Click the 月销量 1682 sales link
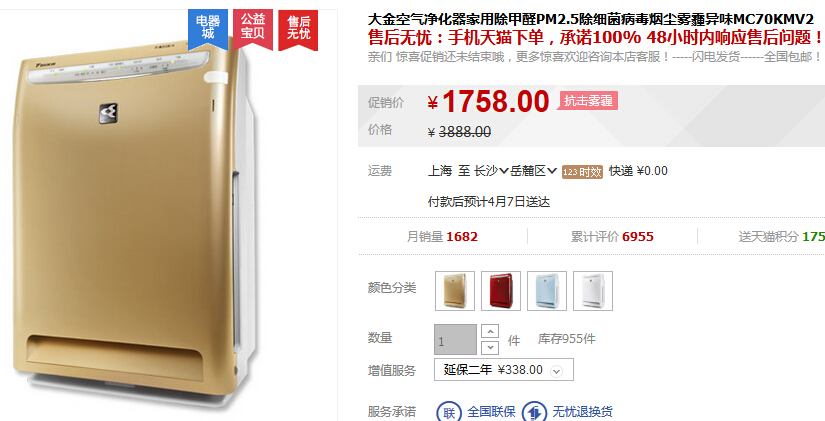This screenshot has height=421, width=825. [x=442, y=237]
